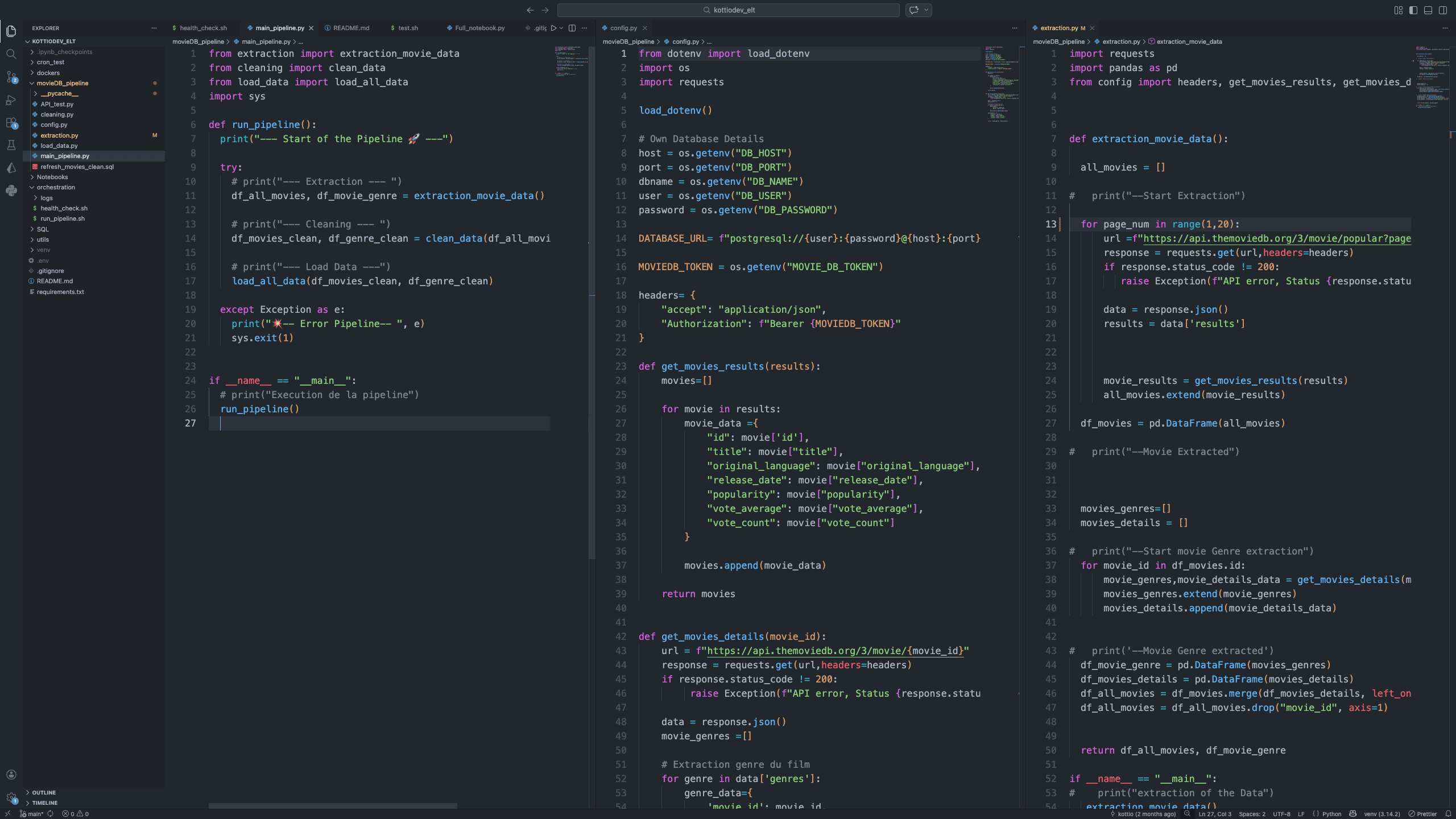Open remote window icon in status bar corner
This screenshot has width=1456, height=819.
(x=7, y=814)
